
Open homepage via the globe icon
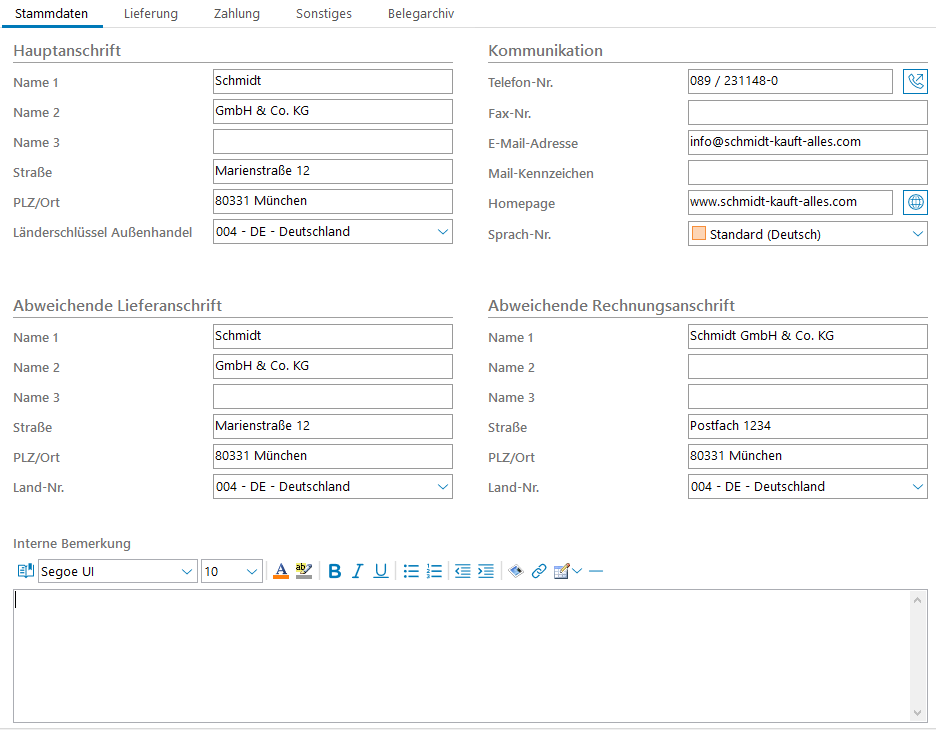(x=914, y=203)
